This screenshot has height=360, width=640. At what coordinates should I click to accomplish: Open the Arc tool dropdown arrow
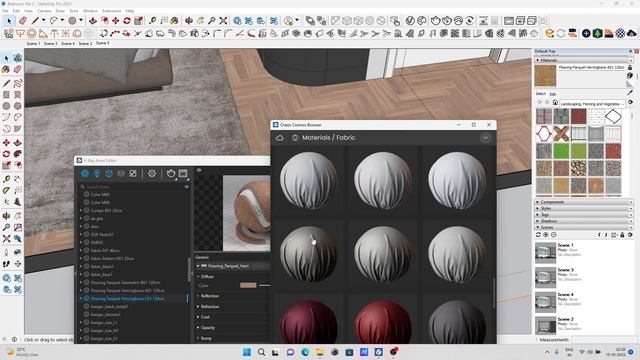(x=62, y=20)
